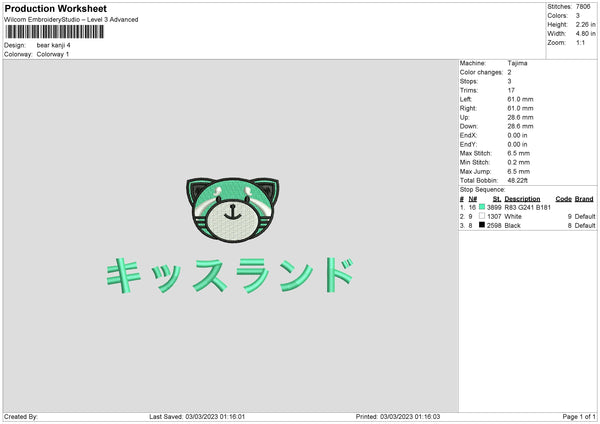Click 'Page 1 of 1' in footer
Viewport: 600px width, 424px height.
(x=579, y=416)
